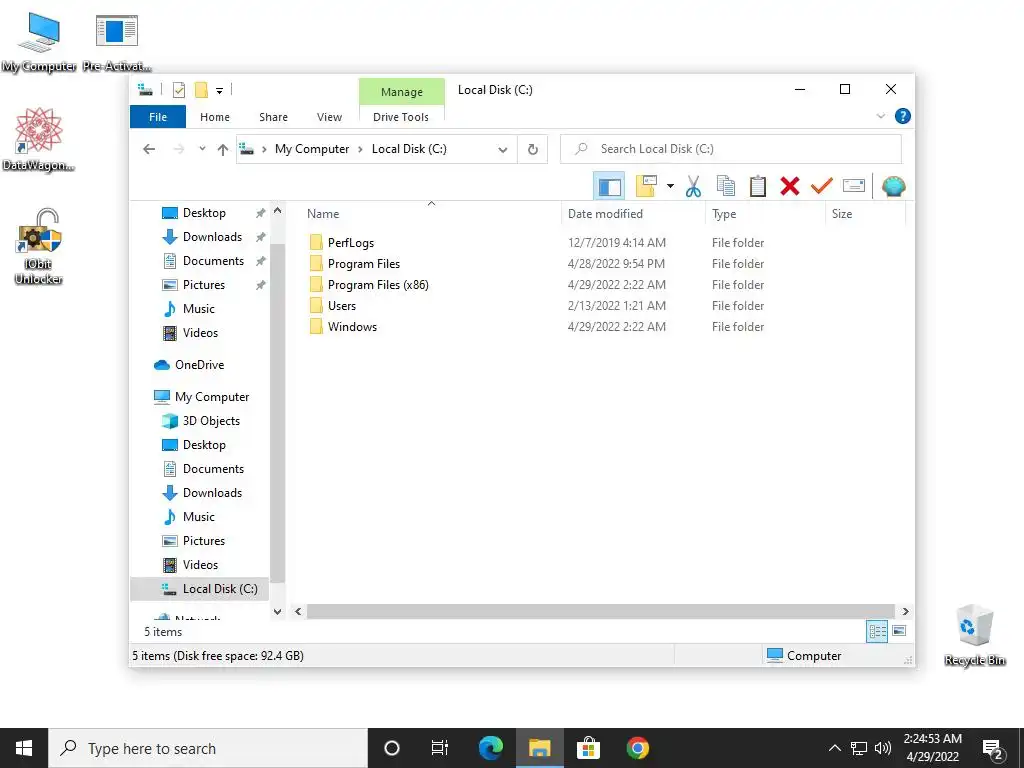Click the Cortana circle taskbar icon
1024x768 pixels.
pos(392,748)
